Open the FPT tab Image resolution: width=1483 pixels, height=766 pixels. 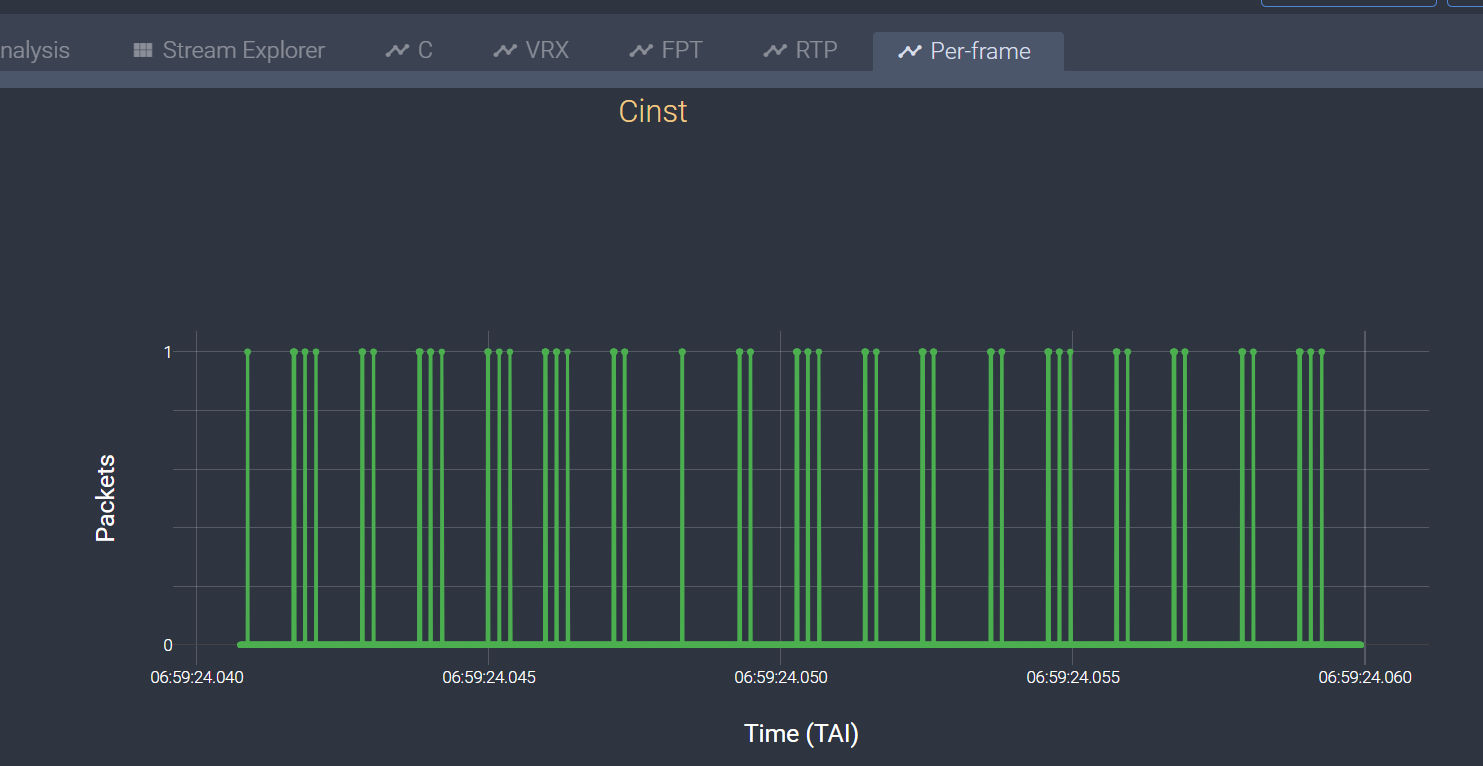click(666, 50)
